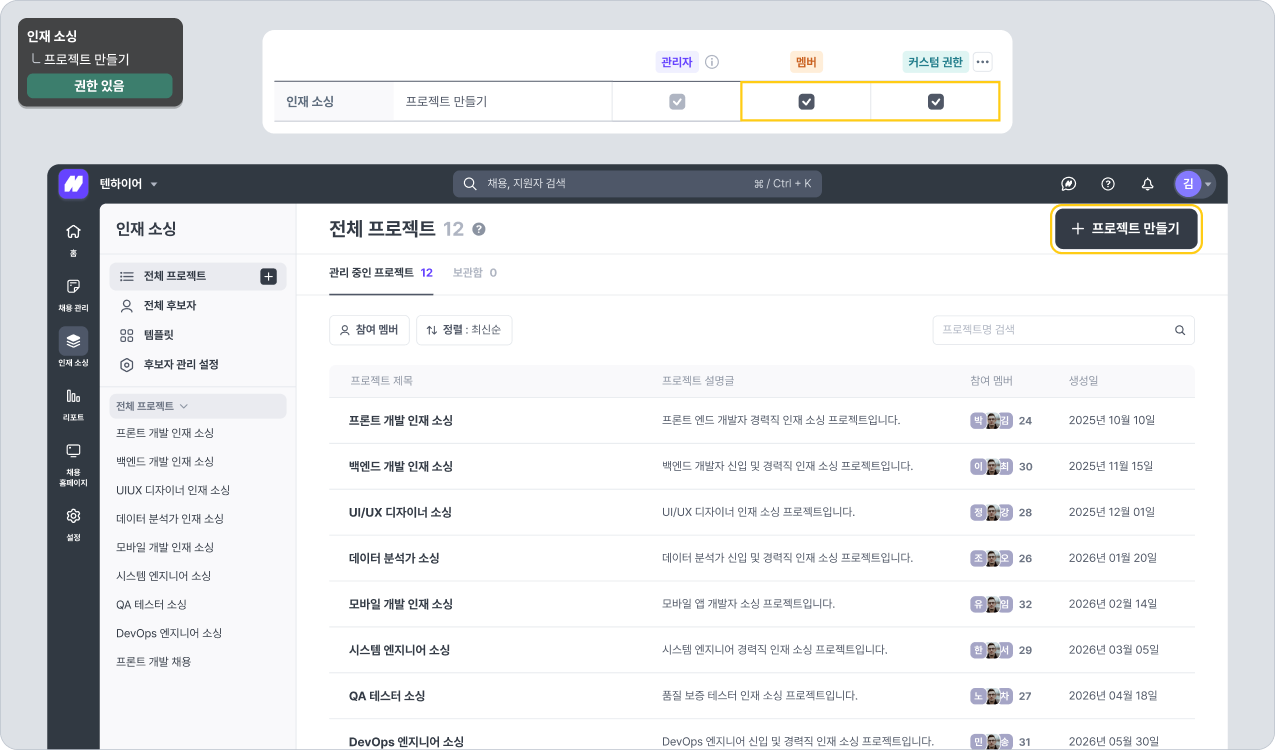
Task: Click the help question mark icon in top bar
Action: [x=1108, y=184]
